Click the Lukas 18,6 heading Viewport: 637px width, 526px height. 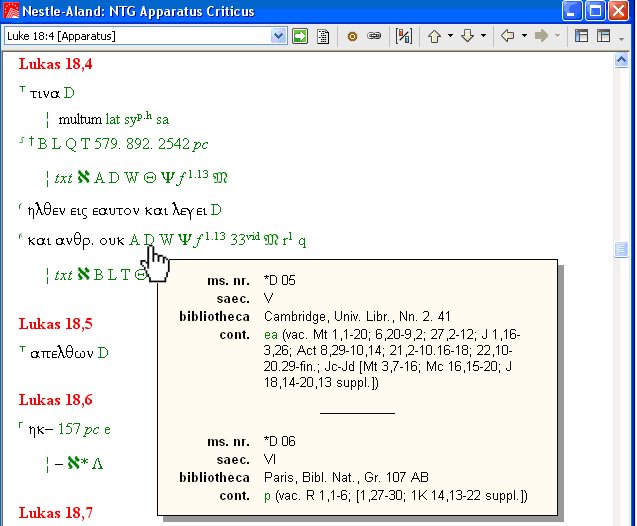point(55,400)
